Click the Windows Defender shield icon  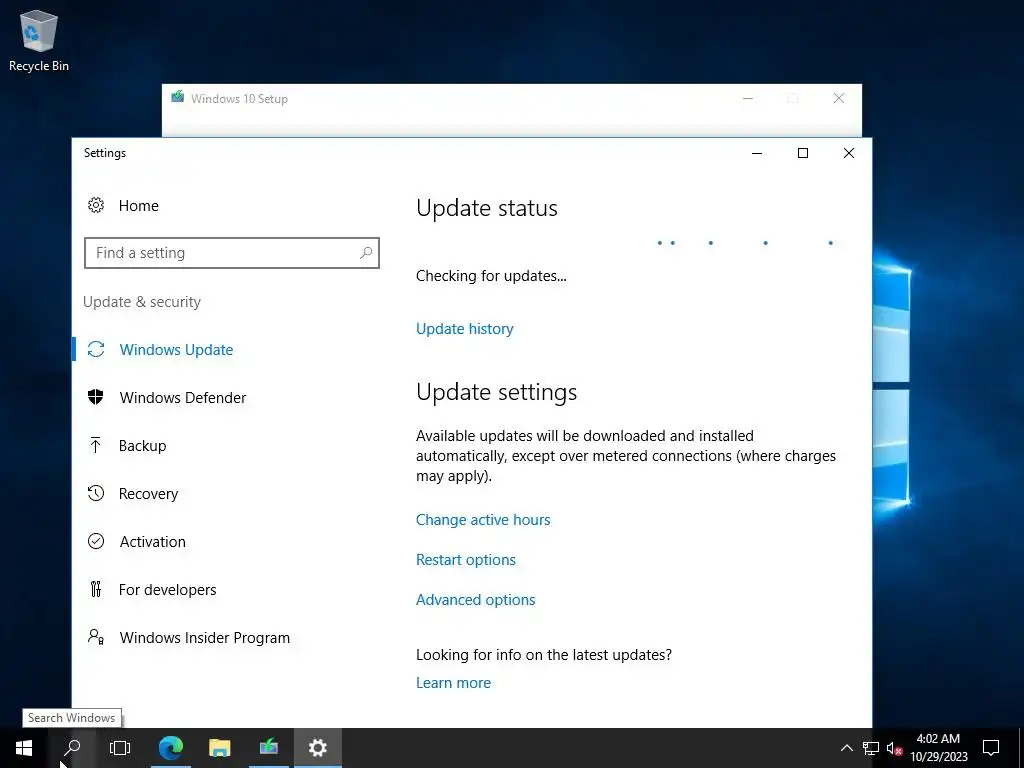click(x=96, y=397)
